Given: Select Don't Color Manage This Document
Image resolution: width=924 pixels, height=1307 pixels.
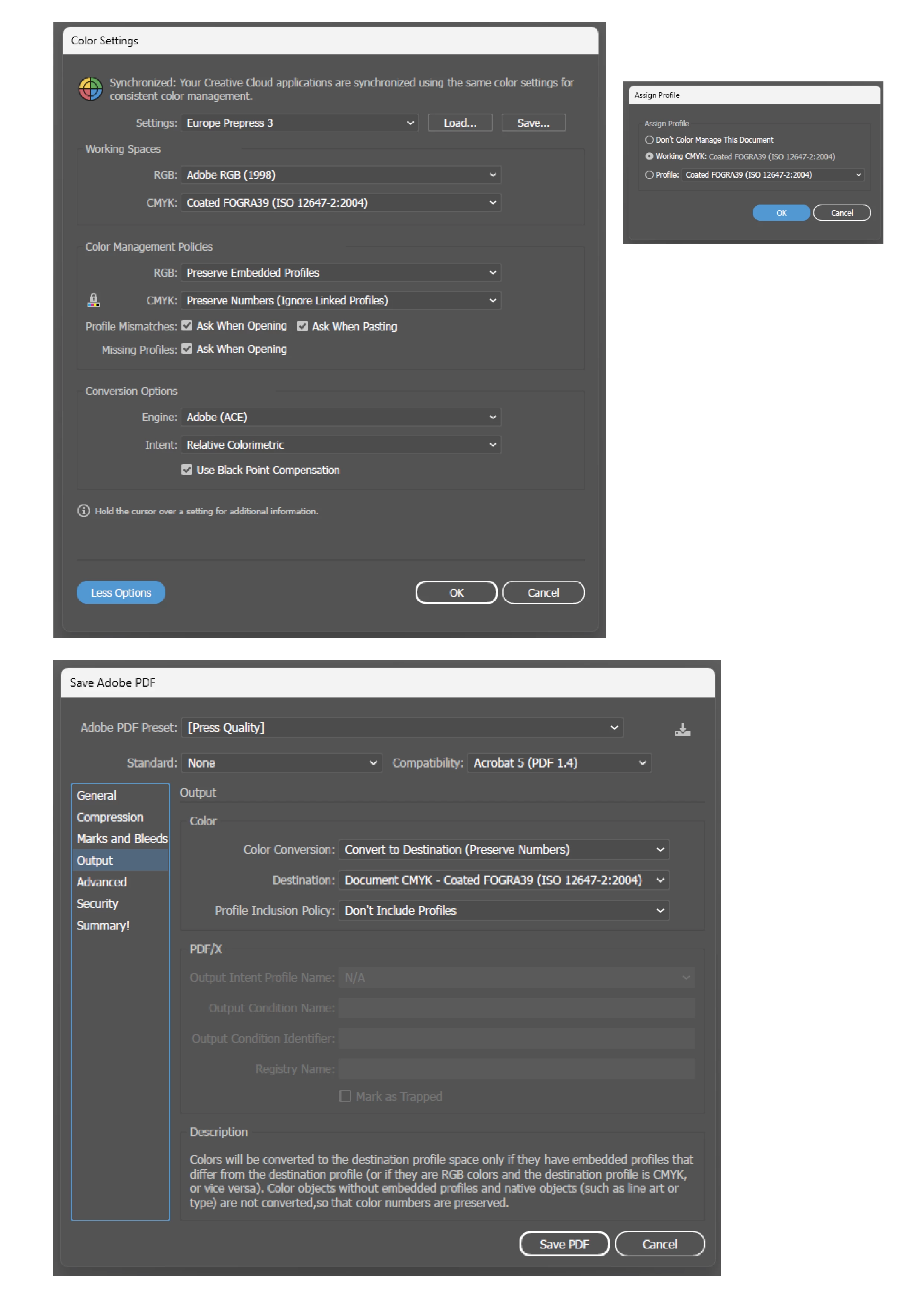Looking at the screenshot, I should (649, 139).
